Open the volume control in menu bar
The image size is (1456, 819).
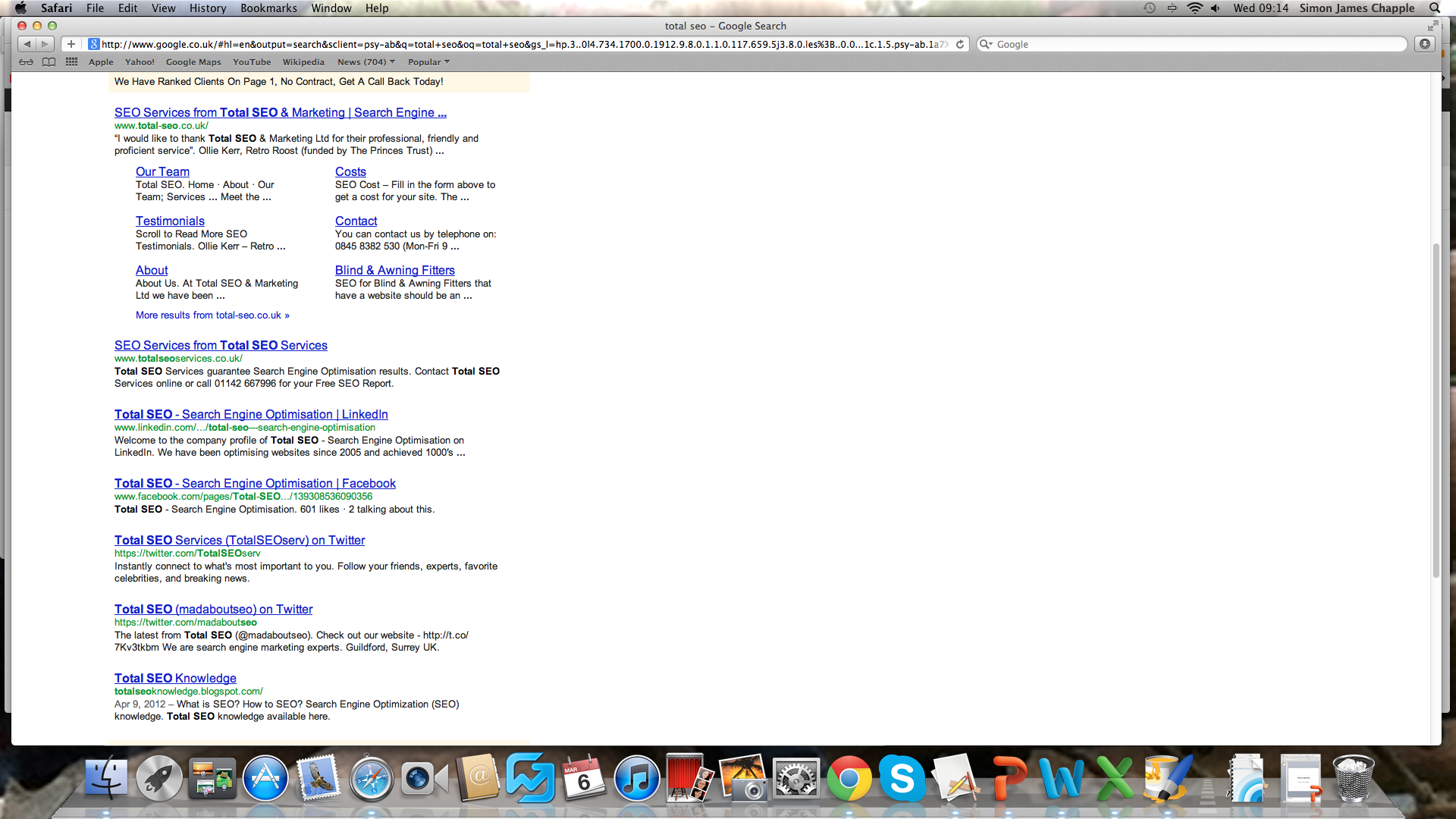tap(1216, 8)
